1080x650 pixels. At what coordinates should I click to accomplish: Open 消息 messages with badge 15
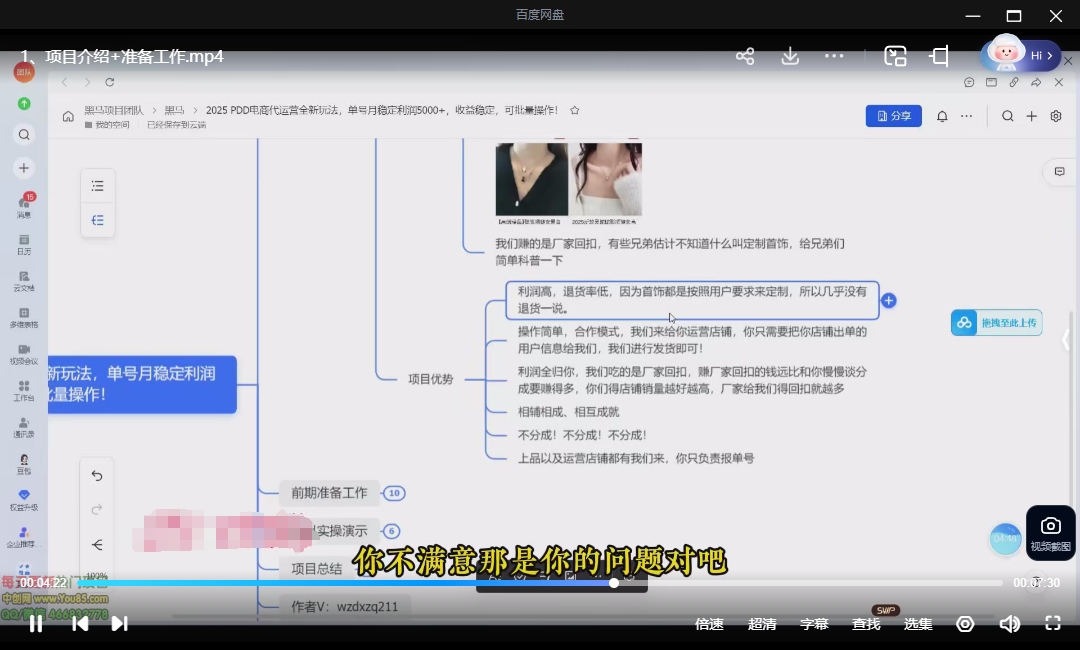pos(24,206)
